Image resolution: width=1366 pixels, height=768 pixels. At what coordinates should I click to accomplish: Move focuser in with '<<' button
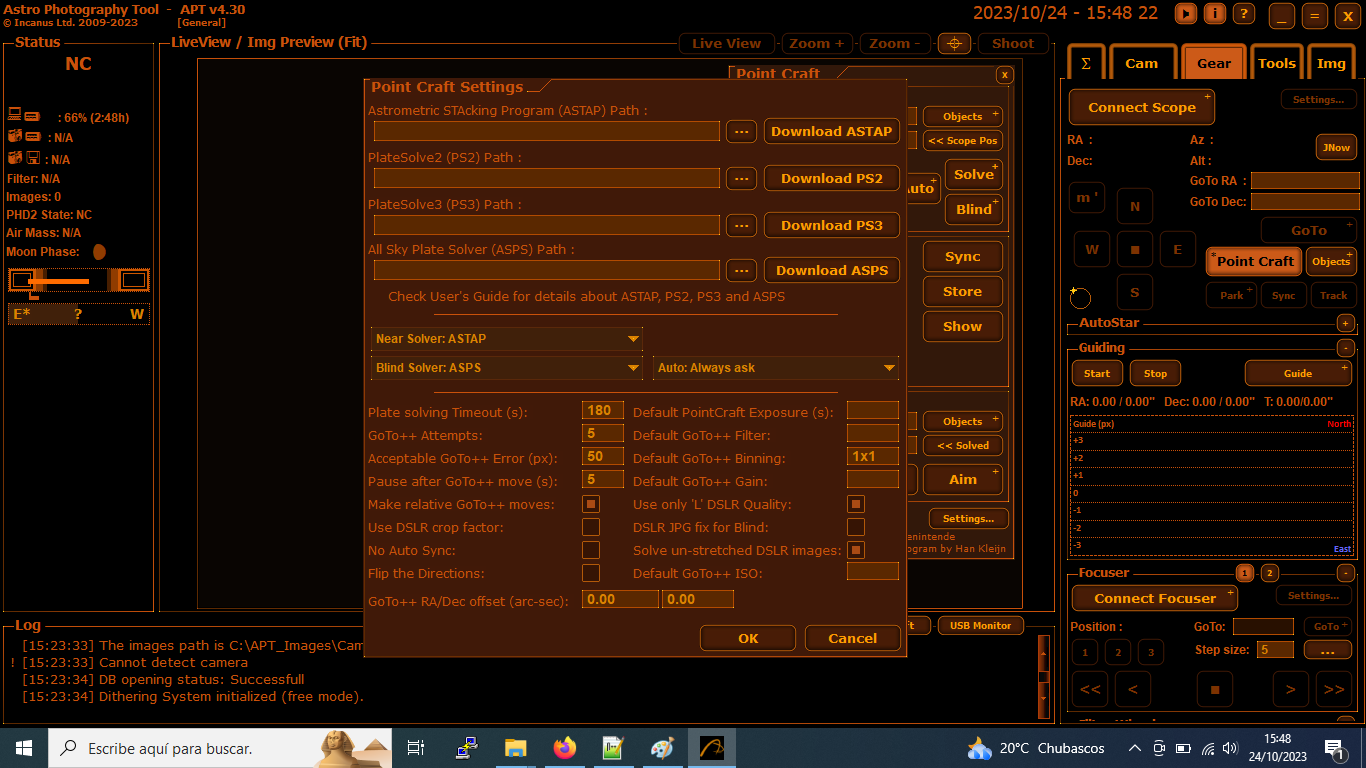coord(1091,689)
